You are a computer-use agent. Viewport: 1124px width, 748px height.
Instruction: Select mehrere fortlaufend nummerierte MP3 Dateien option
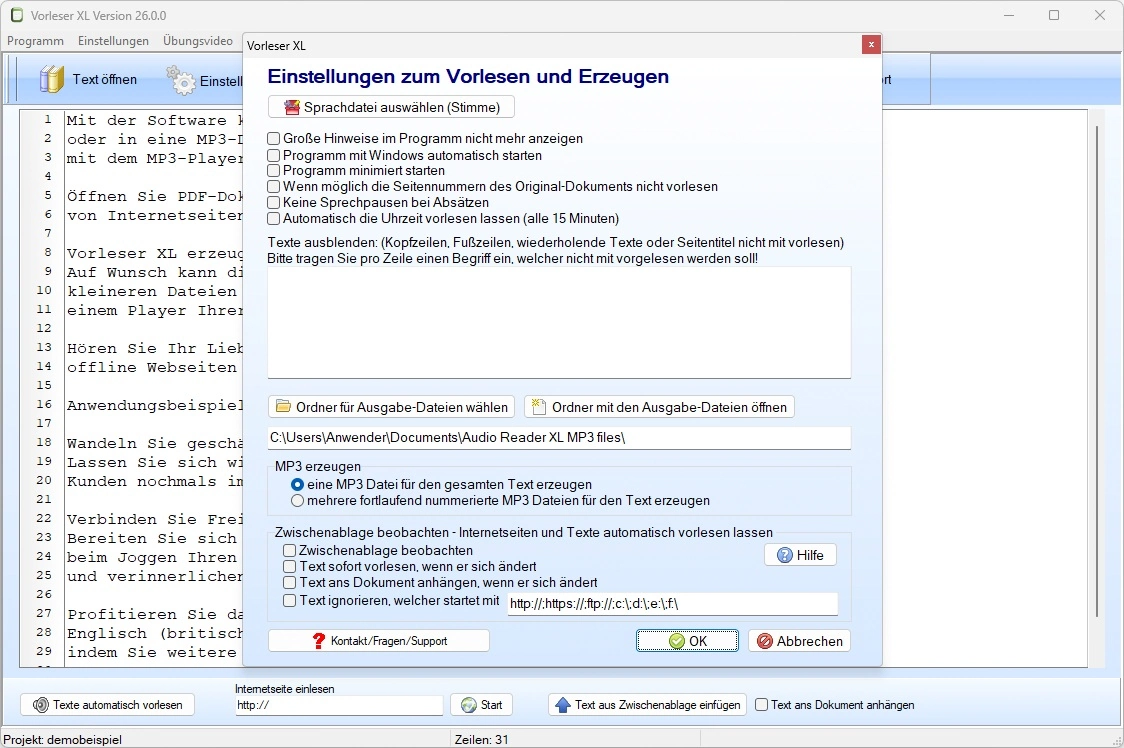(297, 501)
